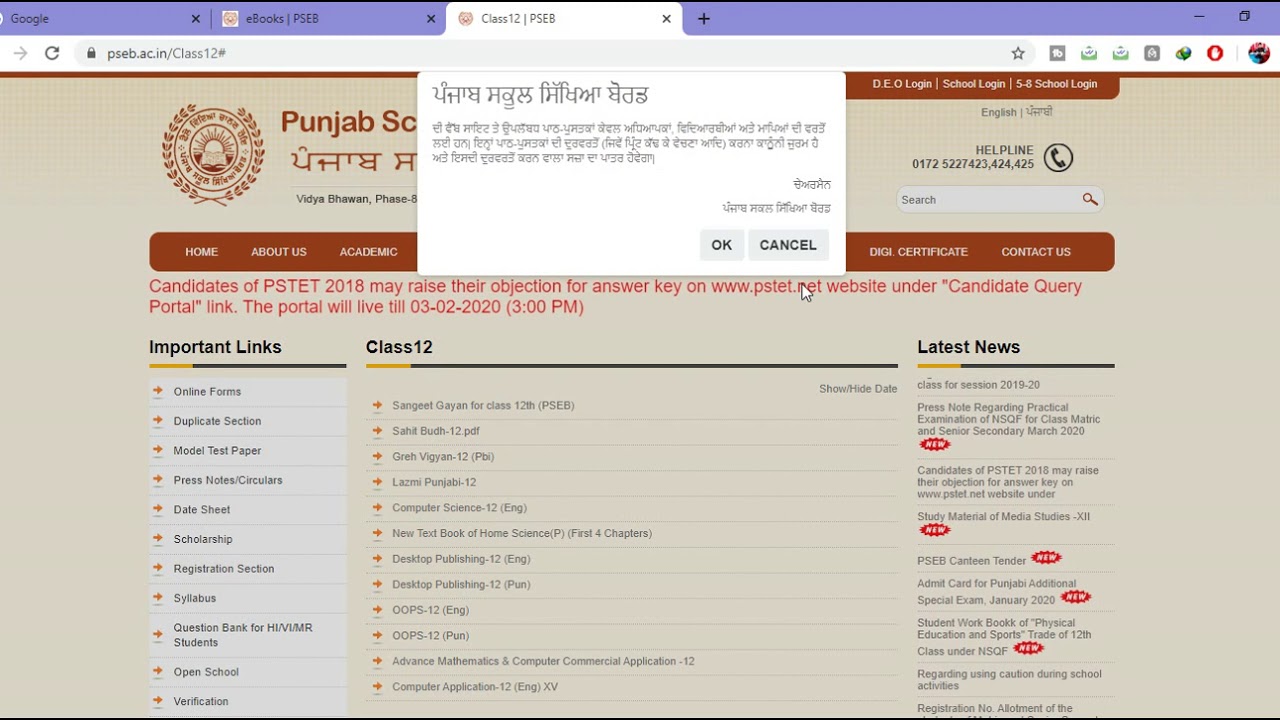Image resolution: width=1280 pixels, height=720 pixels.
Task: Click inside the Search input field
Action: (988, 200)
